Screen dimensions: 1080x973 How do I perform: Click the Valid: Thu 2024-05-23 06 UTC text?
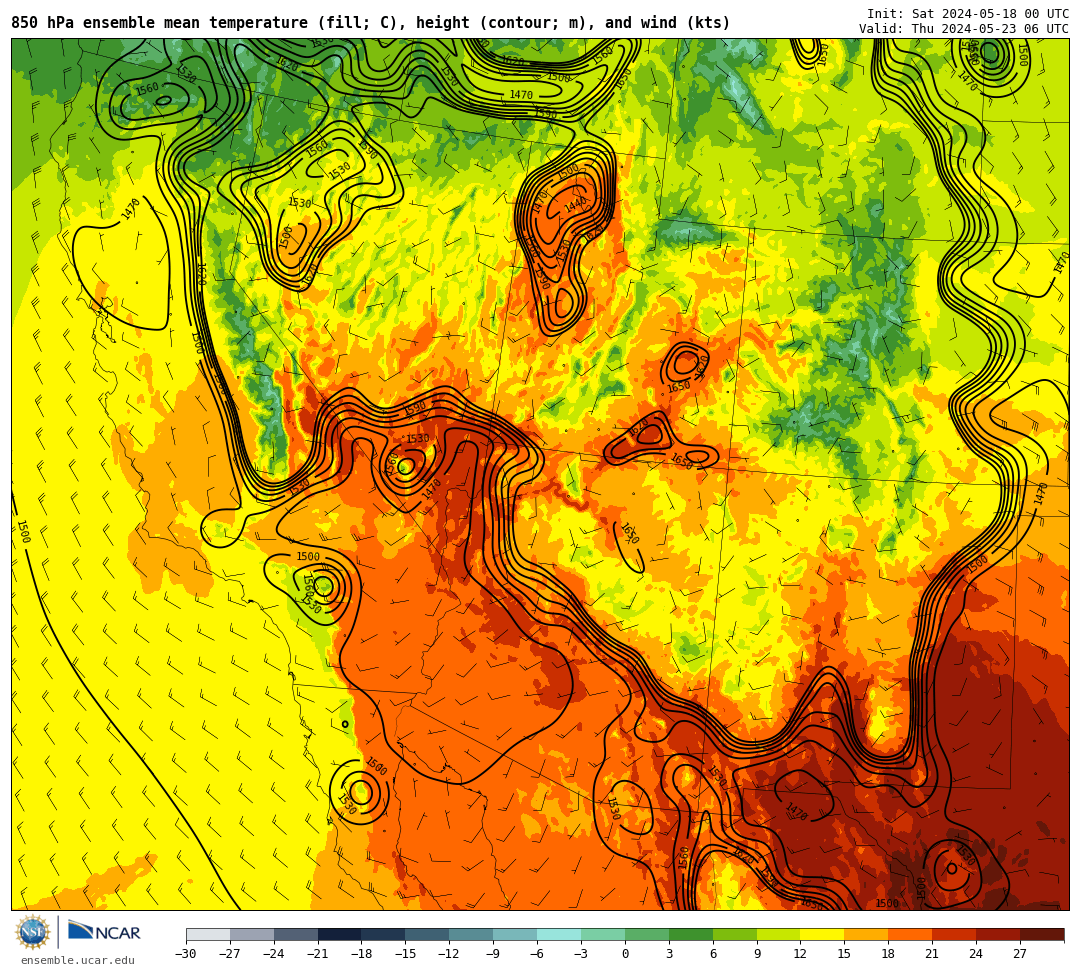coord(964,29)
